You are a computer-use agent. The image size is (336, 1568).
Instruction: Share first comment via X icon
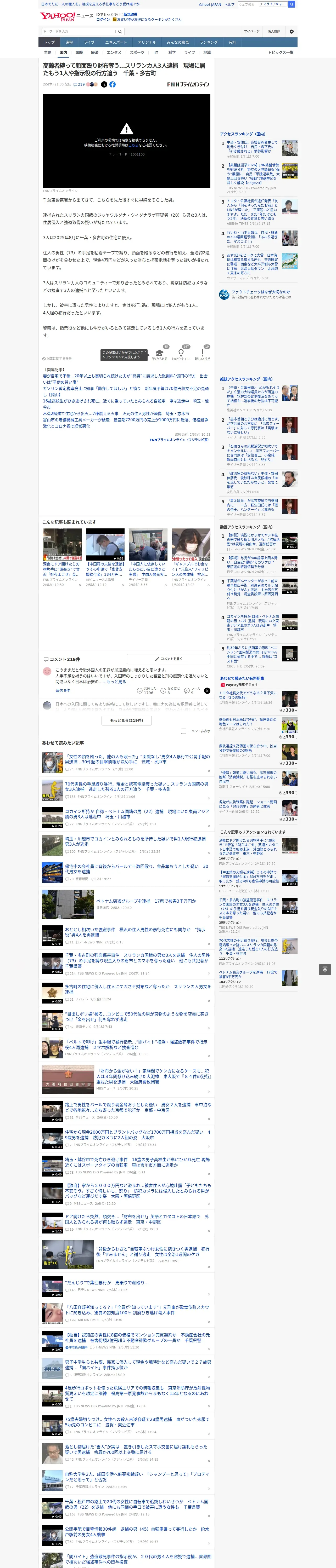pyautogui.click(x=207, y=691)
